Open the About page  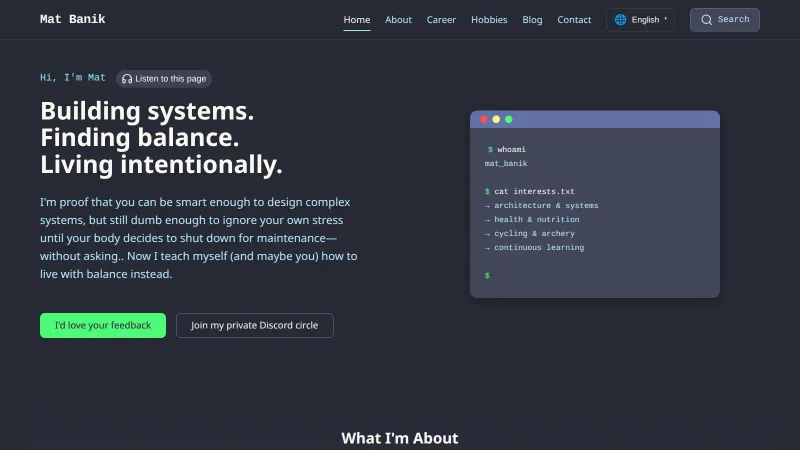[x=398, y=19]
